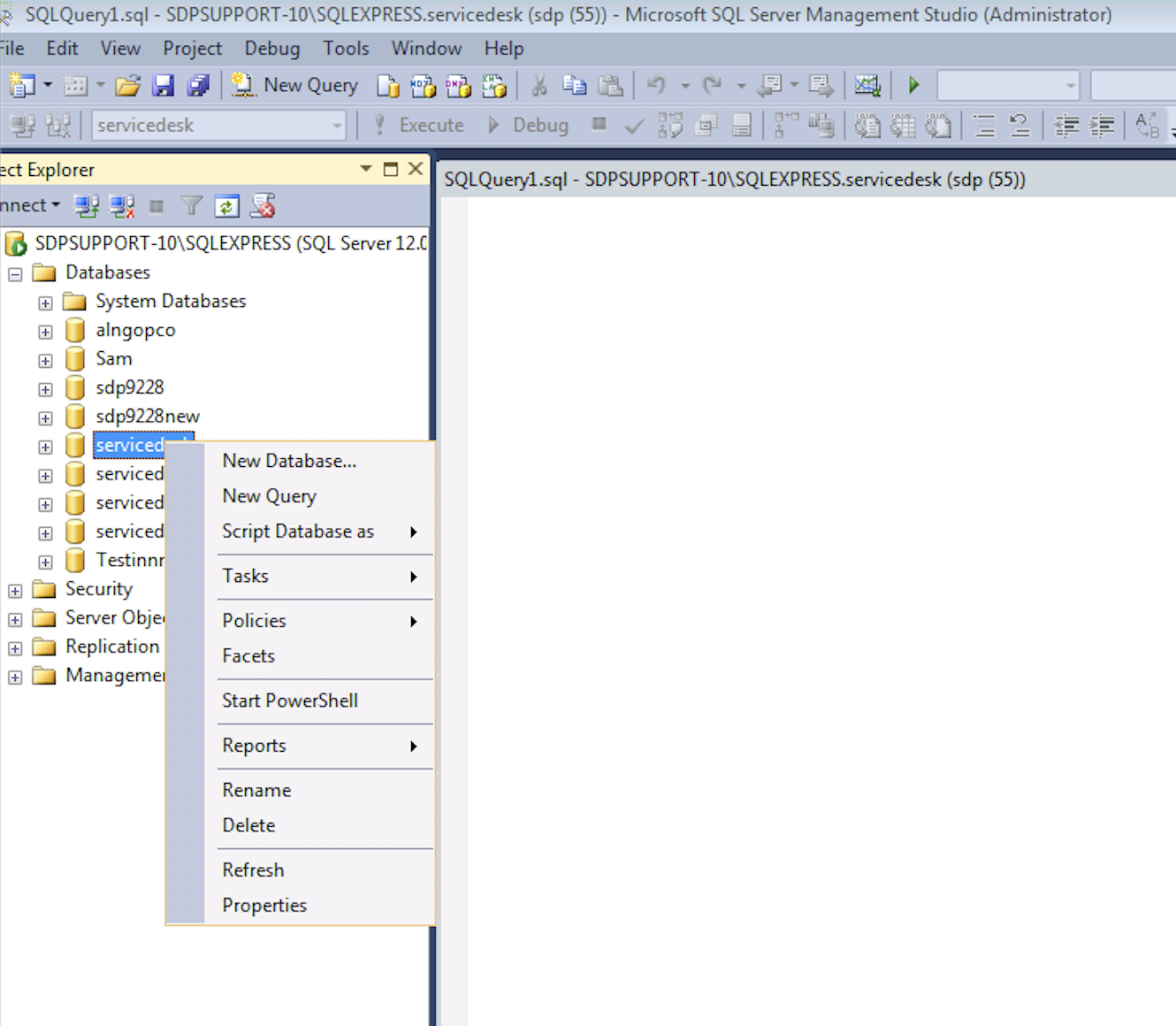This screenshot has height=1026, width=1176.
Task: Choose Properties from the context menu
Action: pos(264,906)
